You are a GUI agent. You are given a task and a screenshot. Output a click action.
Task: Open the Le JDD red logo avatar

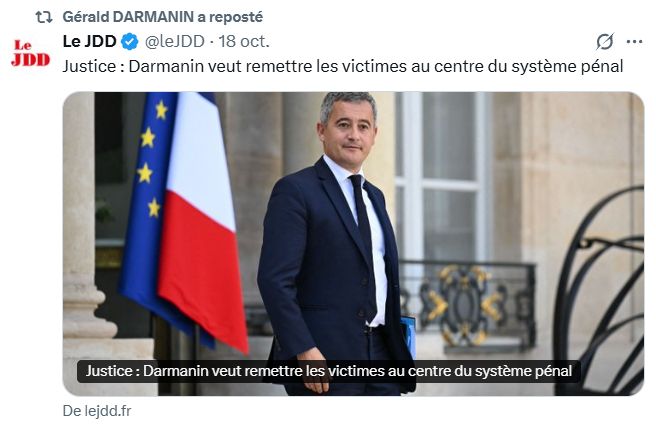click(30, 53)
